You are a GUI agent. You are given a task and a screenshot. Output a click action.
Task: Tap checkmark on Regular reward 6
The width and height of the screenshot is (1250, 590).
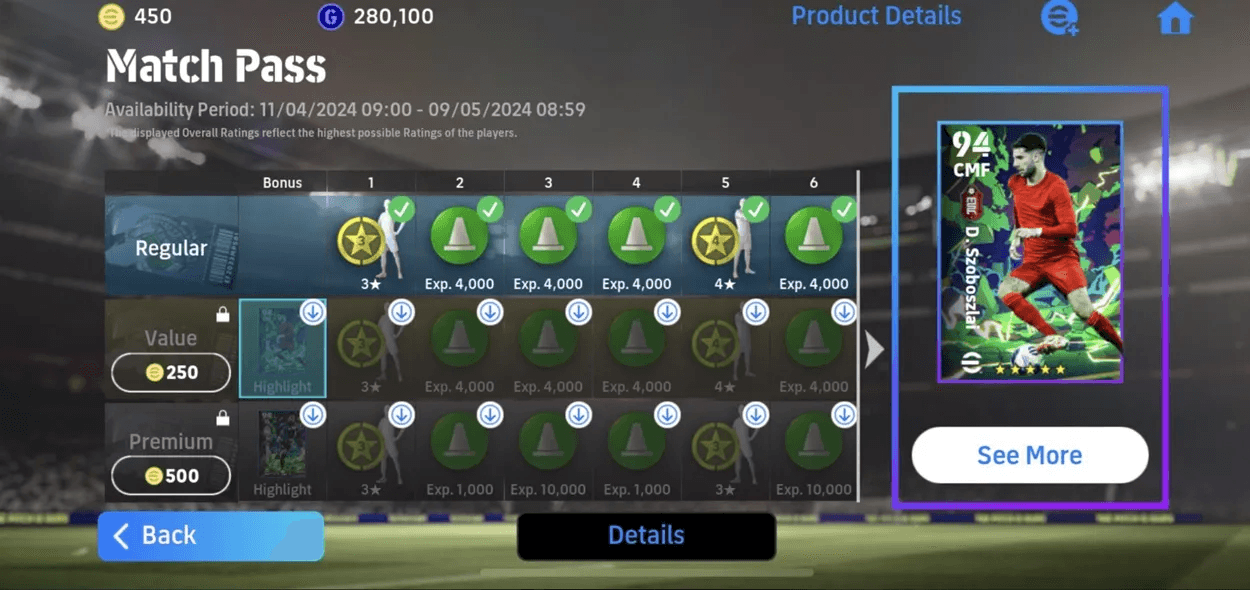pyautogui.click(x=844, y=209)
